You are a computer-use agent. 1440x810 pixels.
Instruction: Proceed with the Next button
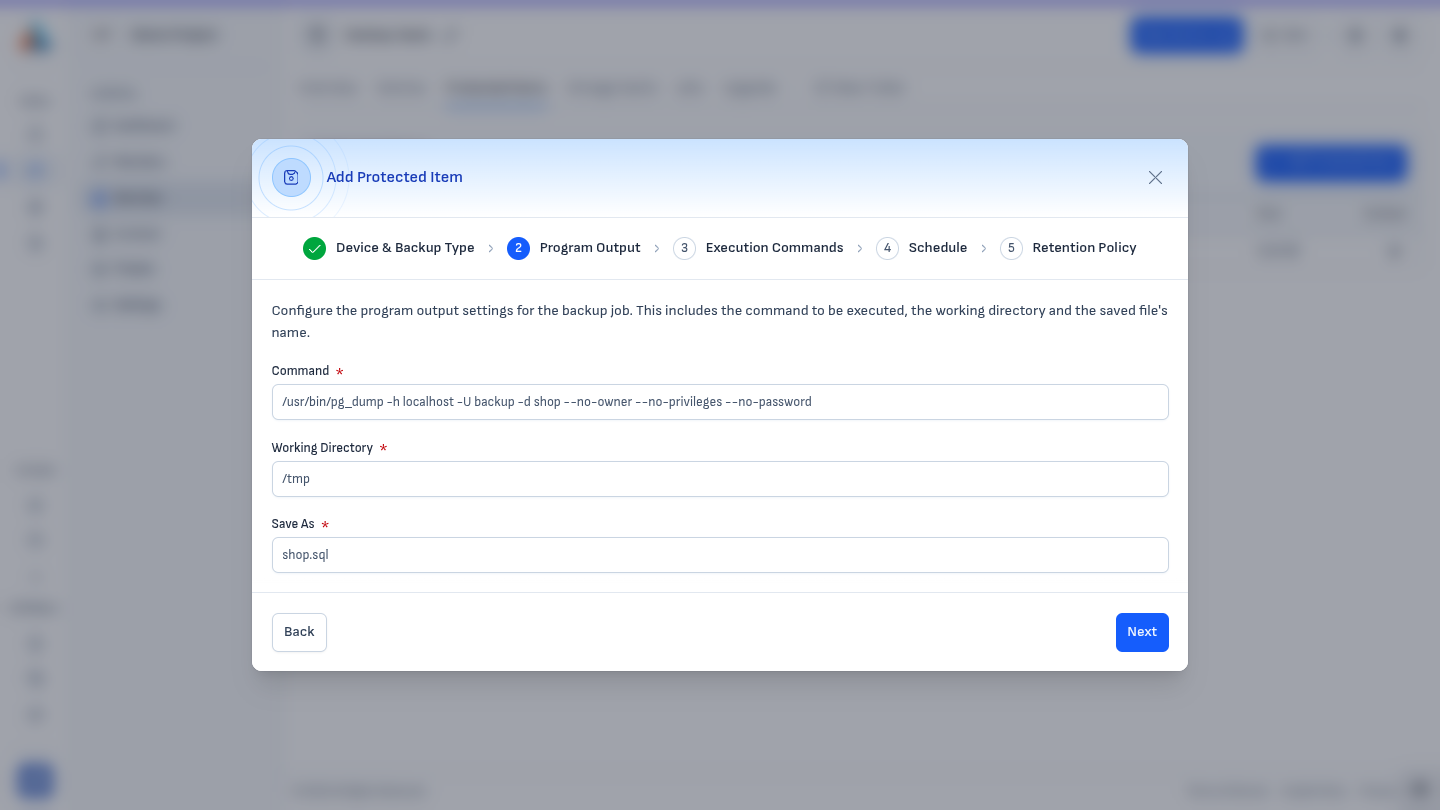[1142, 632]
